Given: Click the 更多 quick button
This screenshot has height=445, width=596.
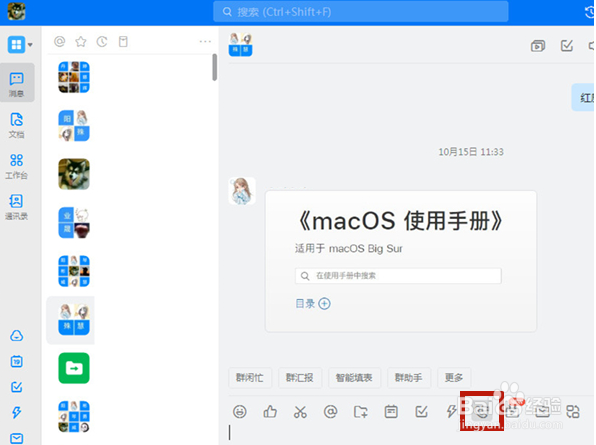Looking at the screenshot, I should [x=454, y=378].
